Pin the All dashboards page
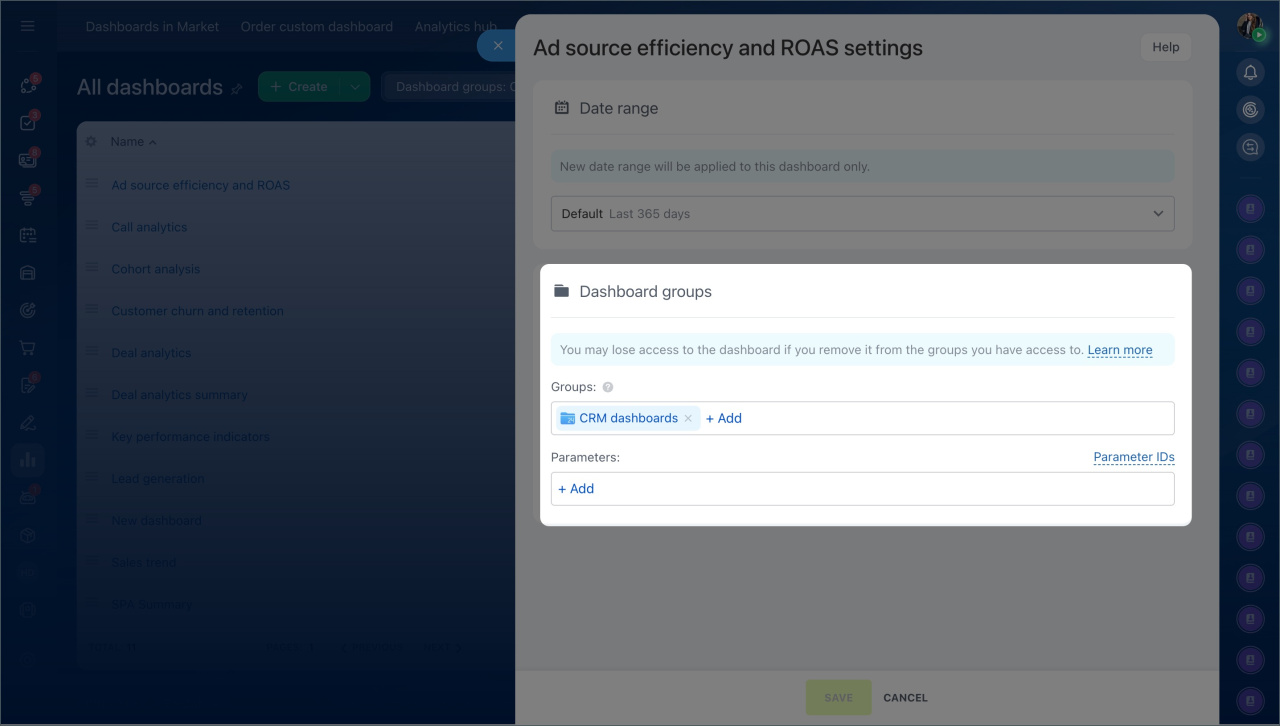 pos(237,89)
